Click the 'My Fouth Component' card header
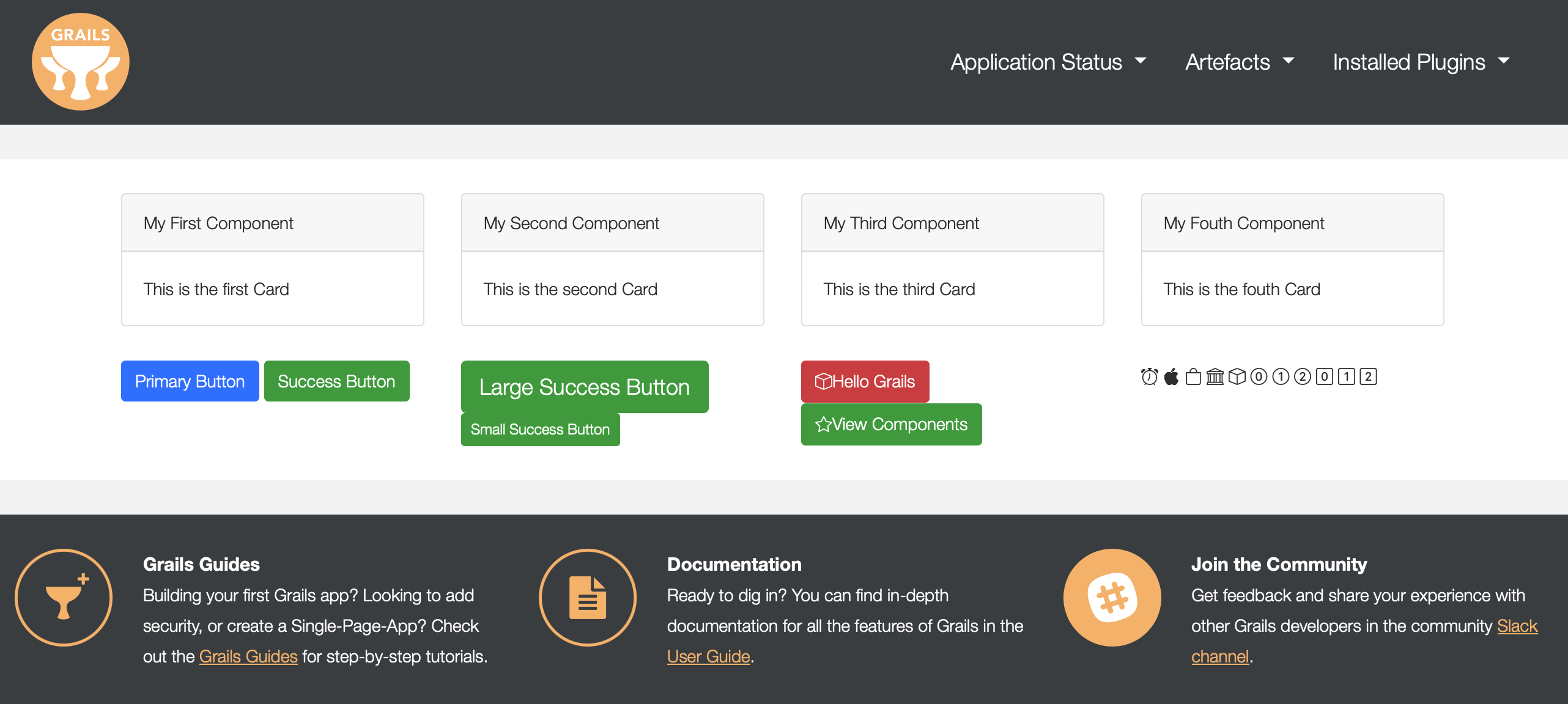 pyautogui.click(x=1293, y=223)
